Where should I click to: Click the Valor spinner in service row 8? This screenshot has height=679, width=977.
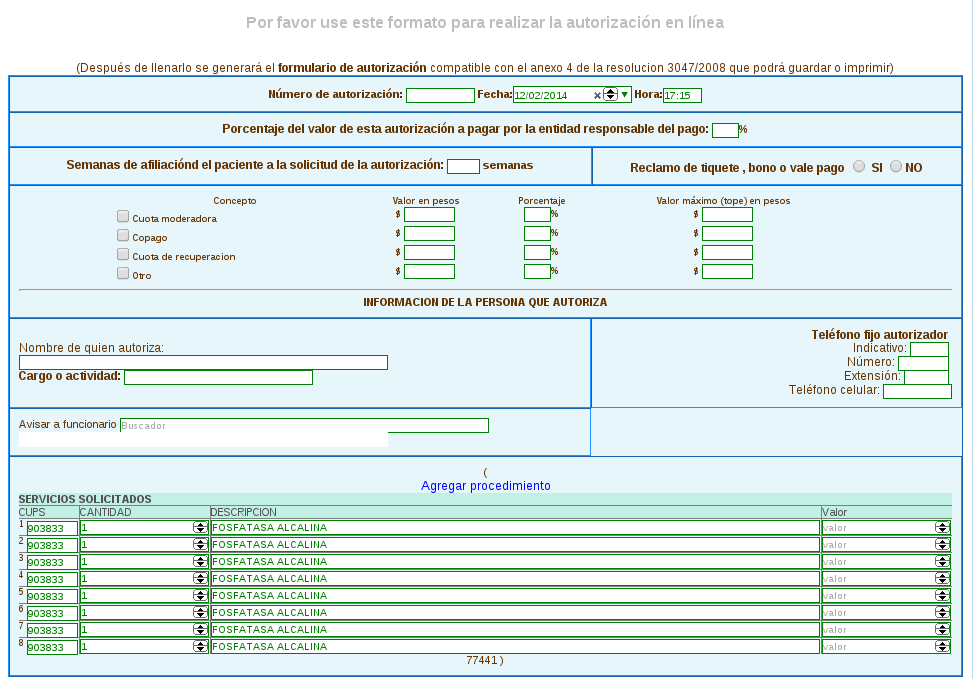pyautogui.click(x=942, y=647)
